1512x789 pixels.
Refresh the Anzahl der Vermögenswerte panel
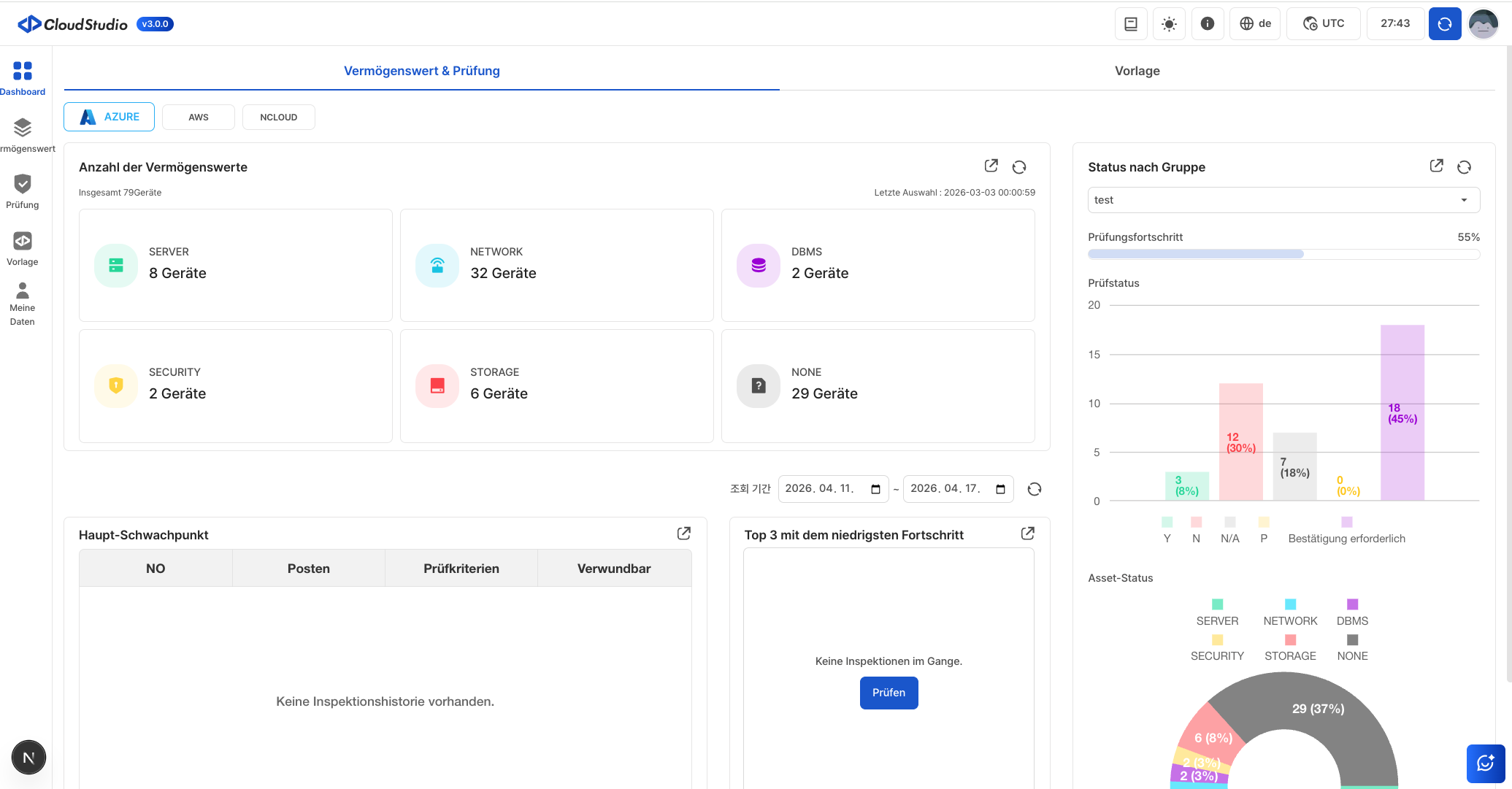[1019, 167]
